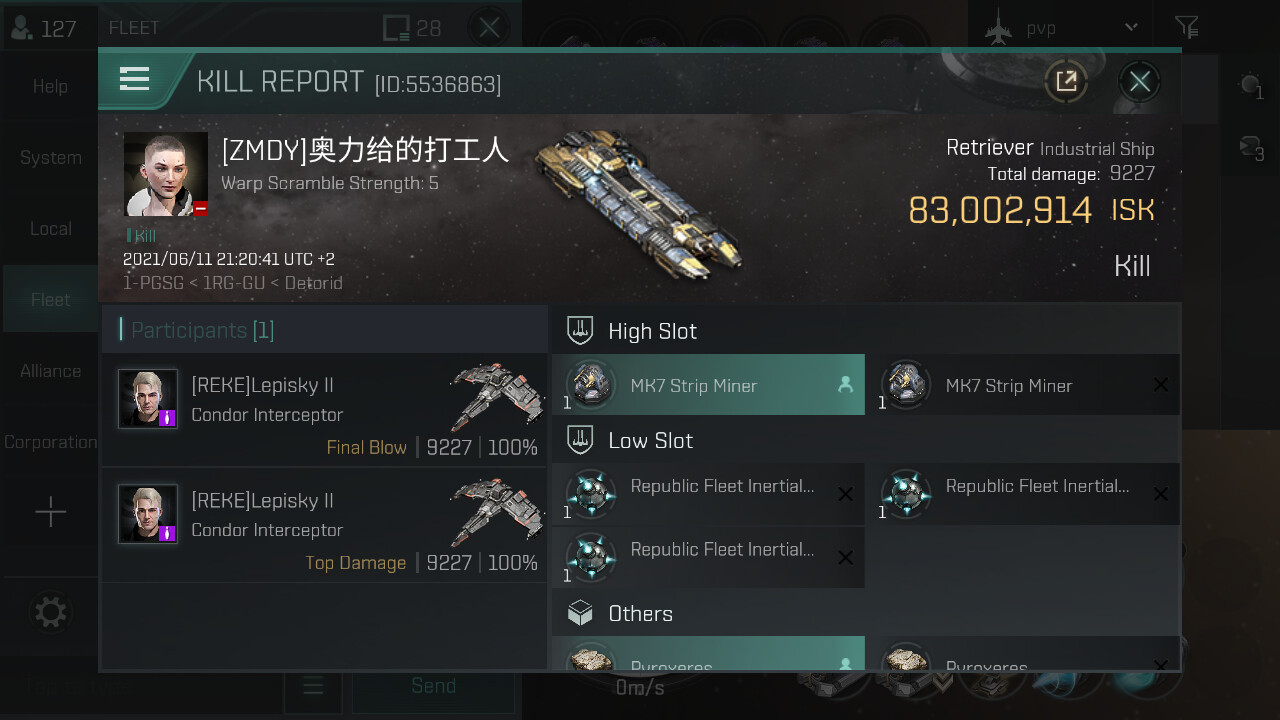
Task: Open the filter funnel icon
Action: coord(1186,27)
